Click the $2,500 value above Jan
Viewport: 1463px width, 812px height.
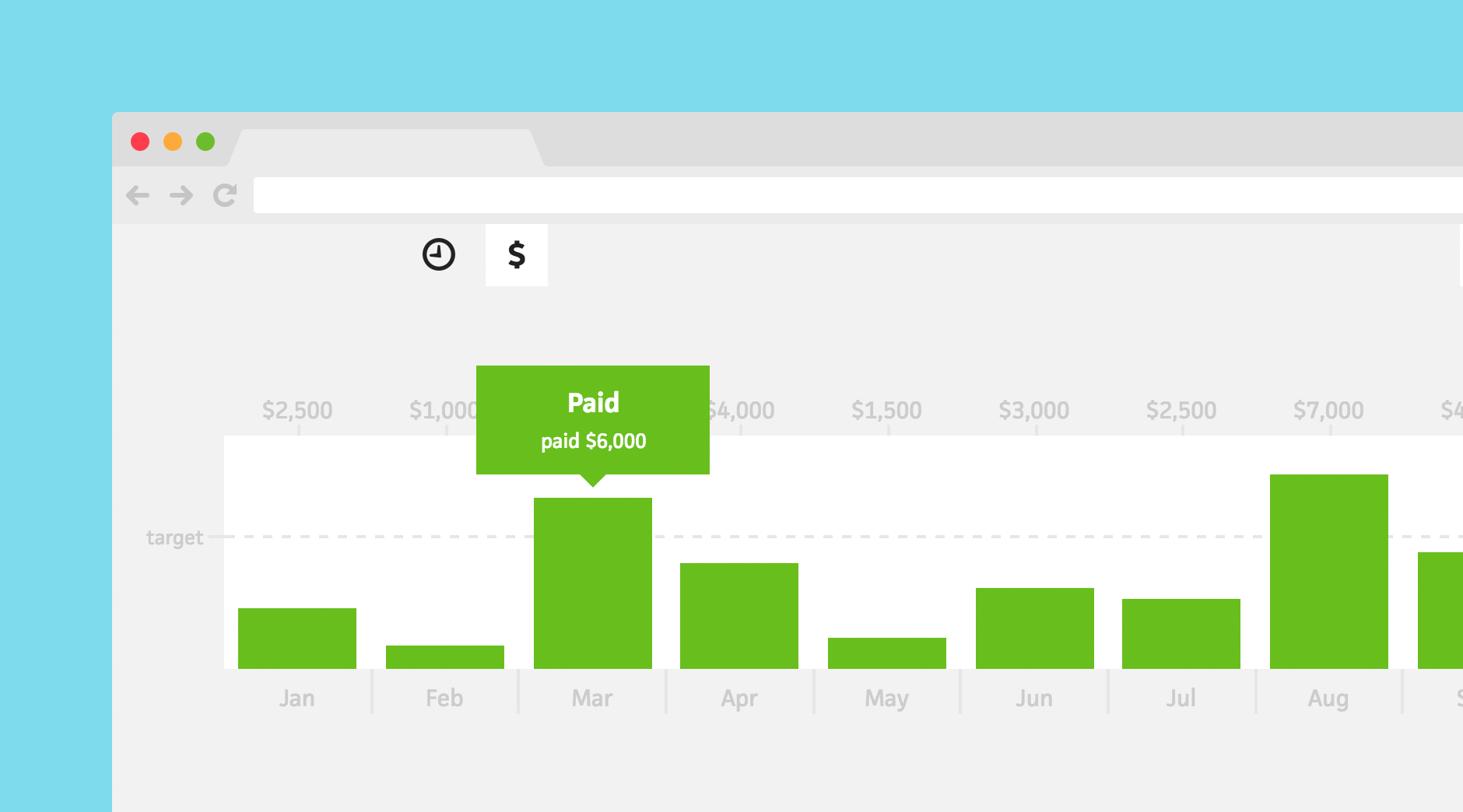(x=297, y=410)
